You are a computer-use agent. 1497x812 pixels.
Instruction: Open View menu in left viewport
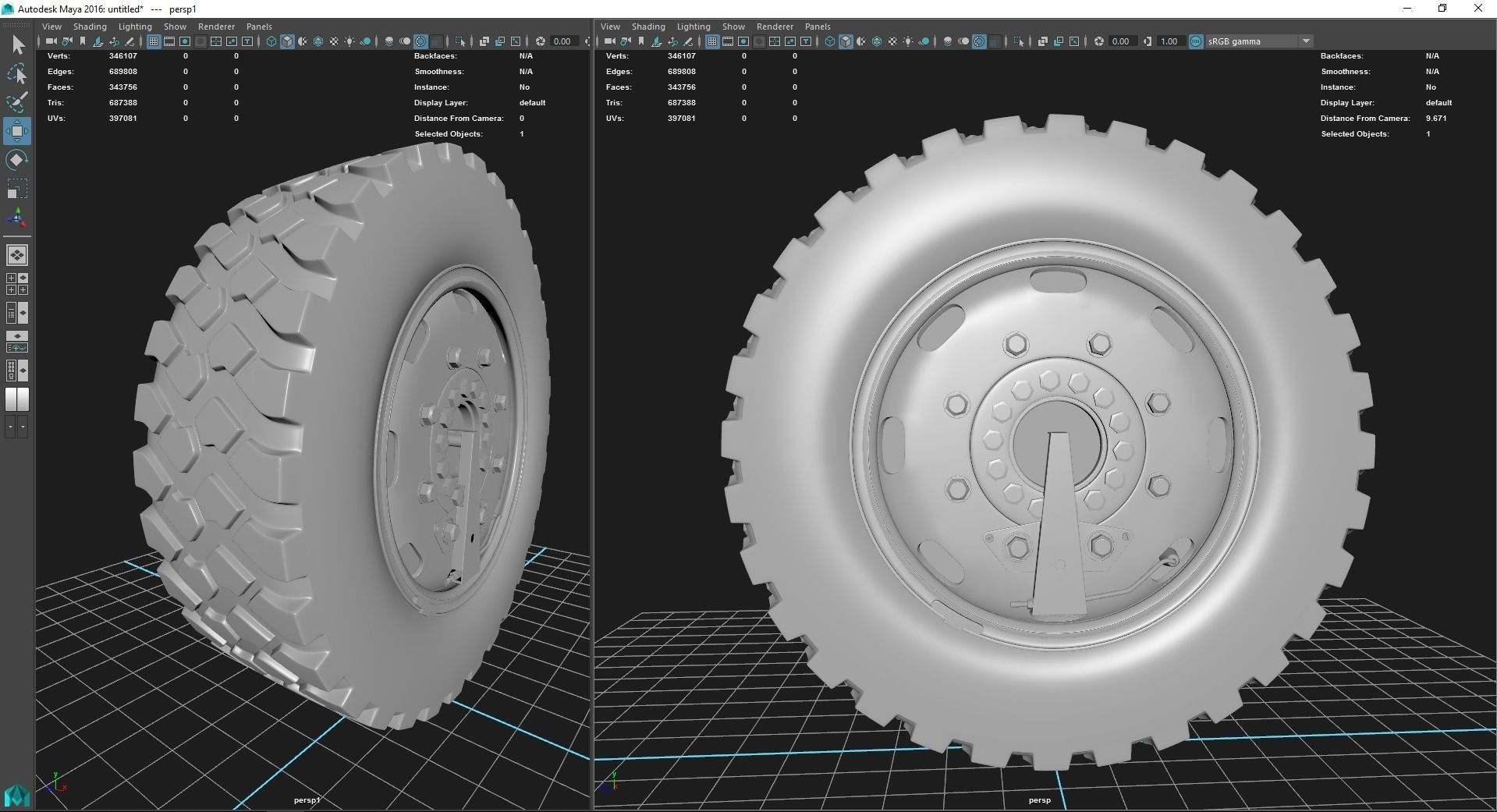pos(51,27)
